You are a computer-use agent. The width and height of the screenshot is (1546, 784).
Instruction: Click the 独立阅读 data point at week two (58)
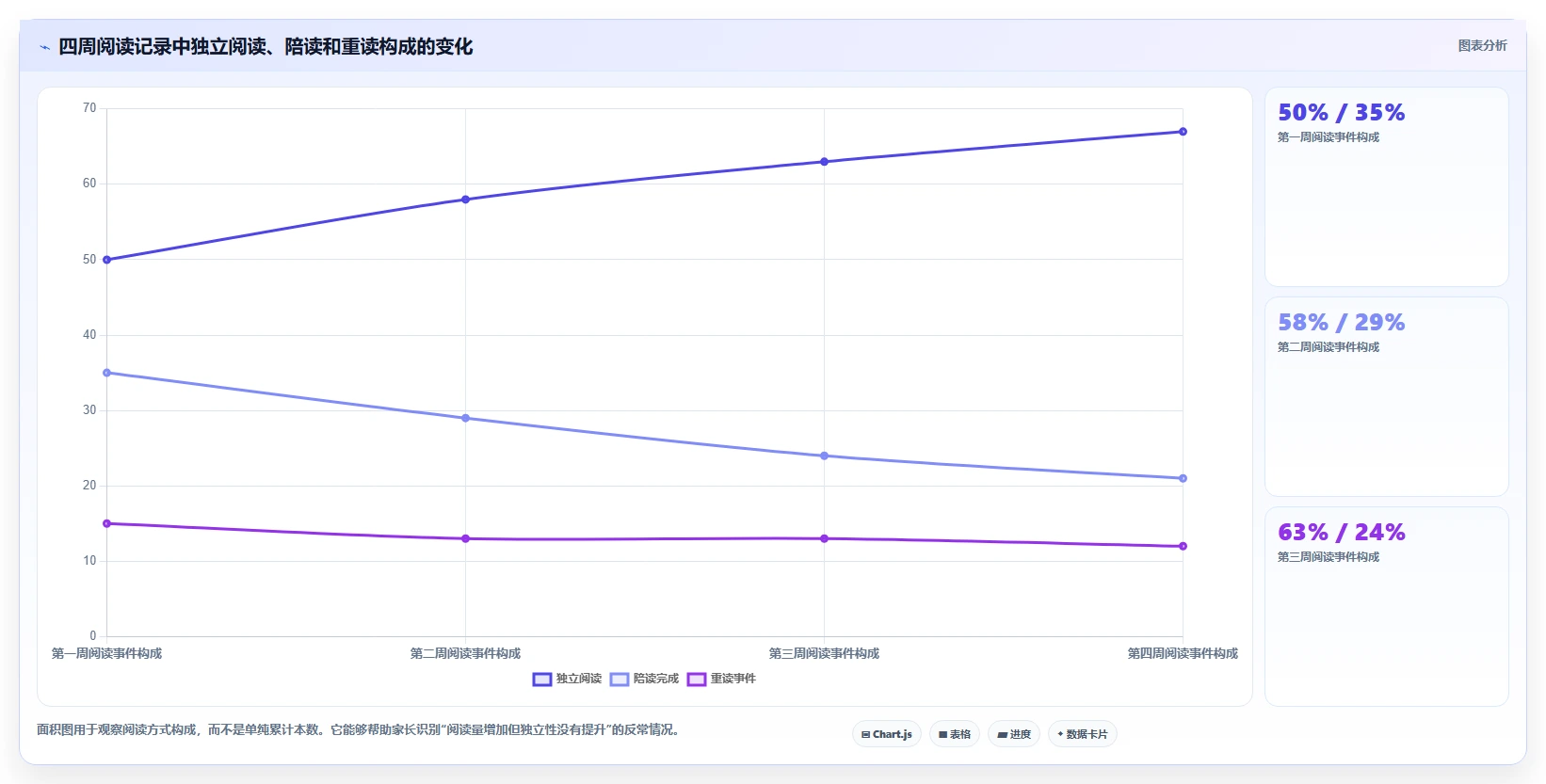click(465, 200)
